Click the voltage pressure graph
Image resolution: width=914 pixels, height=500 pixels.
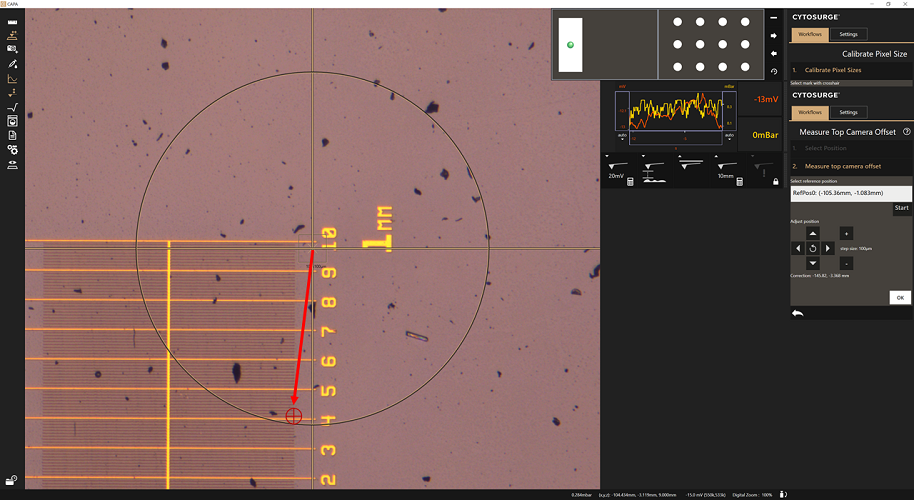click(676, 111)
